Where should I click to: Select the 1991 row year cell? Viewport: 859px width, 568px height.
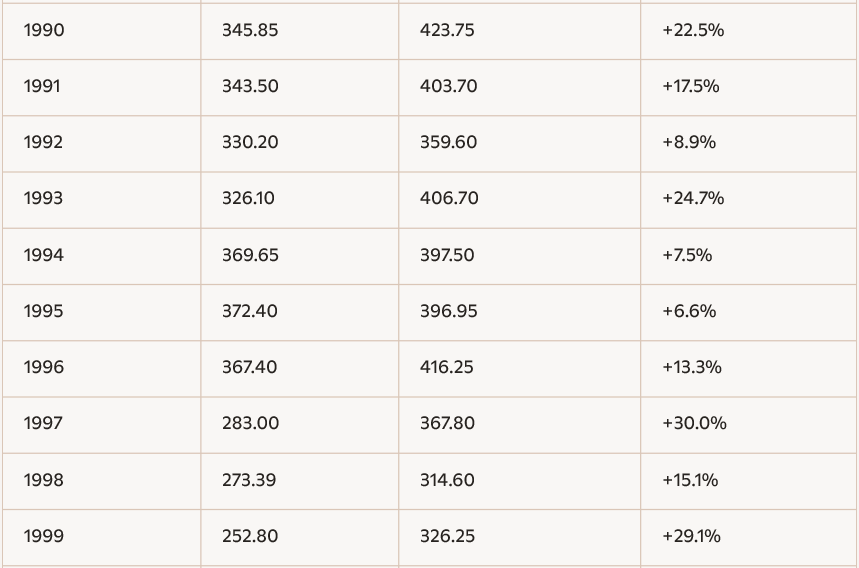tap(42, 86)
